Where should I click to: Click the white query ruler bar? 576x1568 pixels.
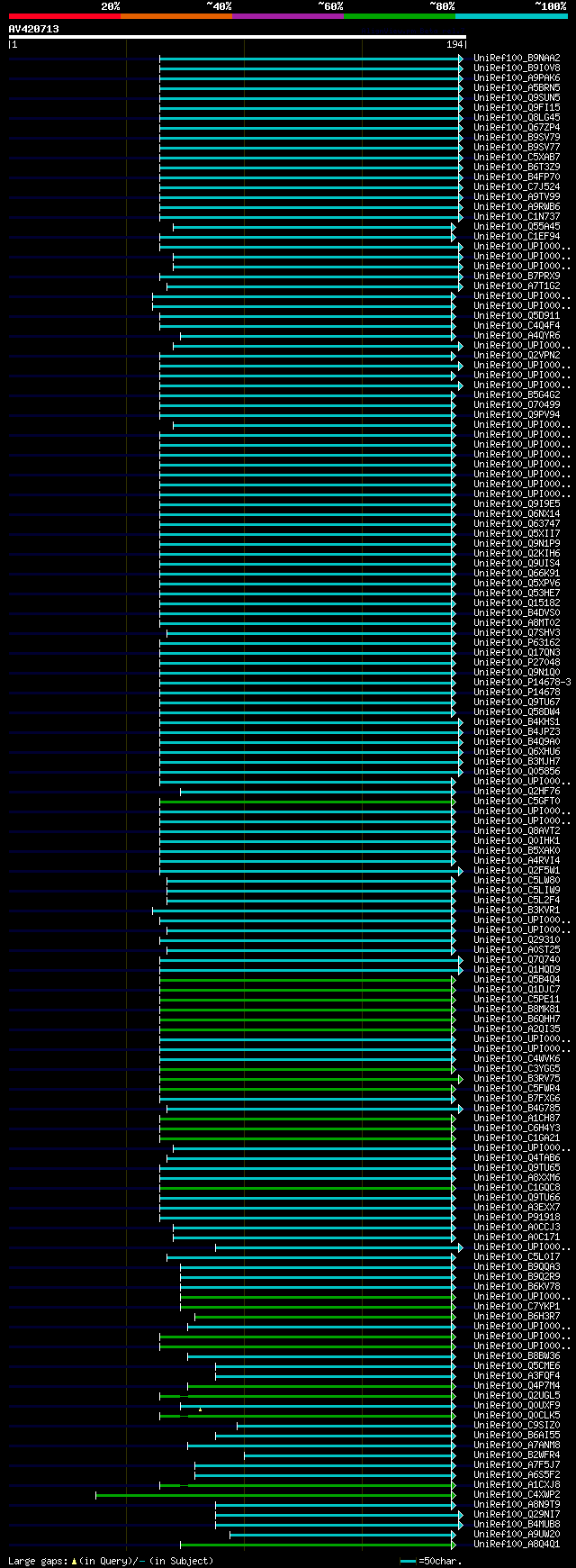tap(238, 37)
